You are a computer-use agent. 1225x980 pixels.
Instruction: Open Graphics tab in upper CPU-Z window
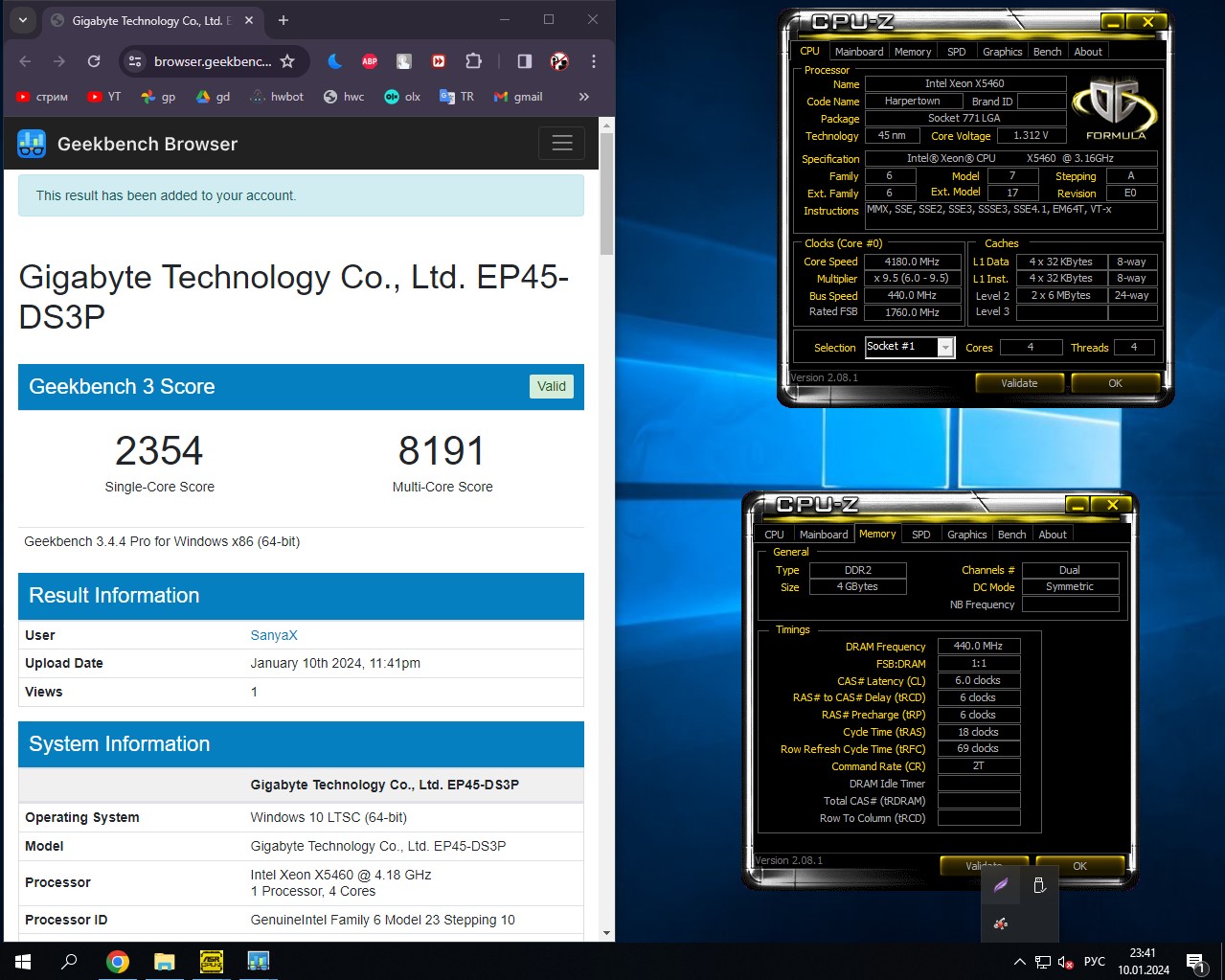(1002, 52)
